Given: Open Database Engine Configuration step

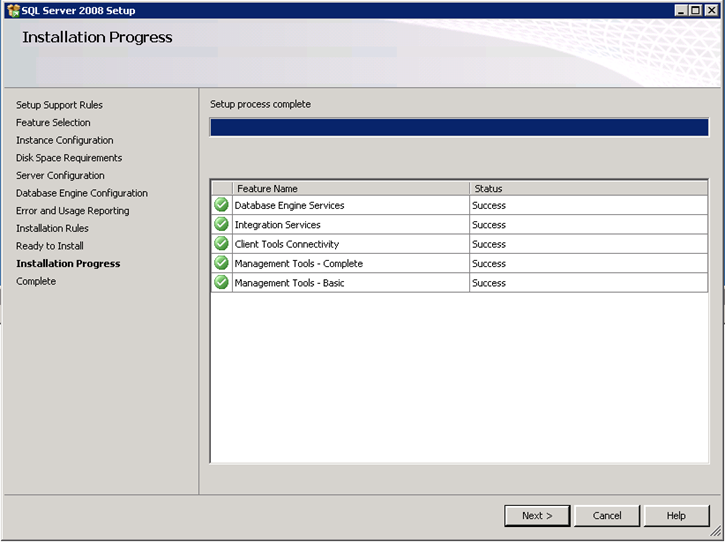Looking at the screenshot, I should [x=82, y=193].
